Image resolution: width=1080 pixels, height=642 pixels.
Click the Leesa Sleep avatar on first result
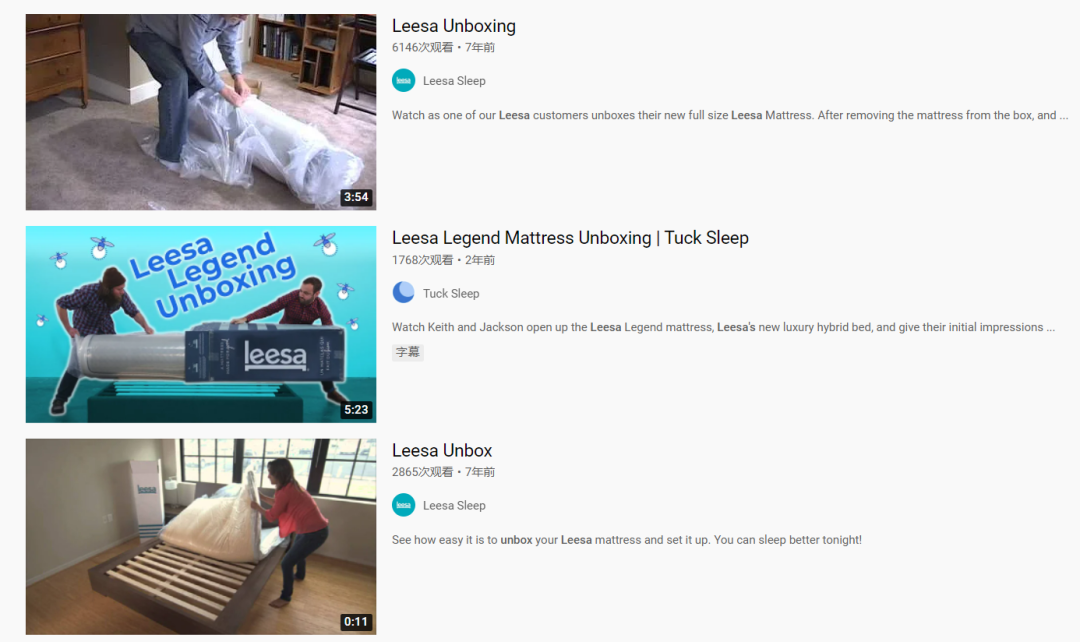pyautogui.click(x=404, y=81)
